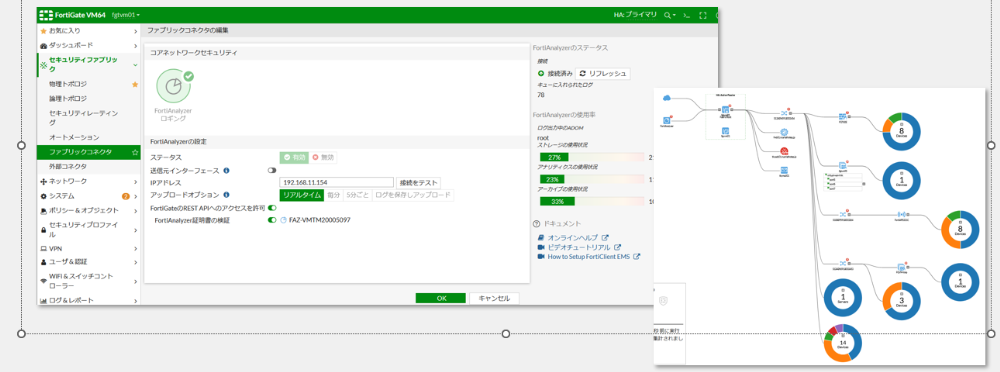Open the オンラインヘルプ link
The image size is (1000, 372).
(x=573, y=237)
